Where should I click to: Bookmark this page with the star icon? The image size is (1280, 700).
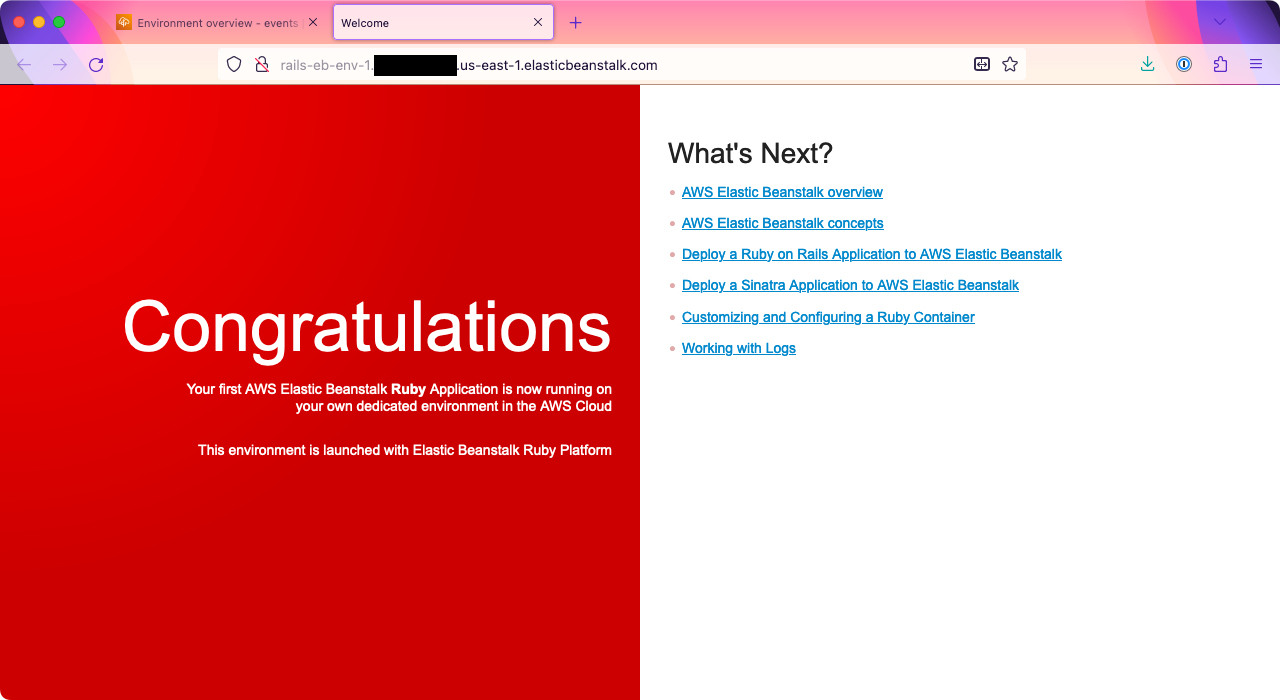[x=1010, y=65]
